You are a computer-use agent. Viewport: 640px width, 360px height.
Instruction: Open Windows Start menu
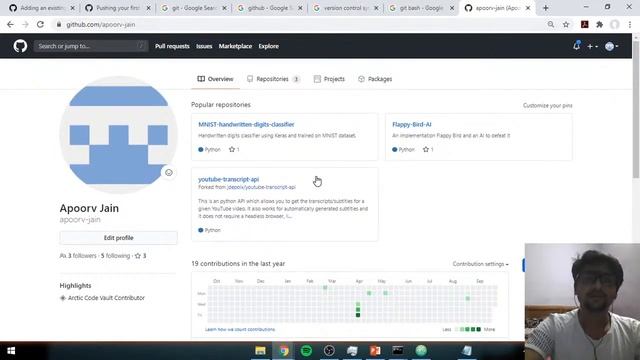(11, 351)
